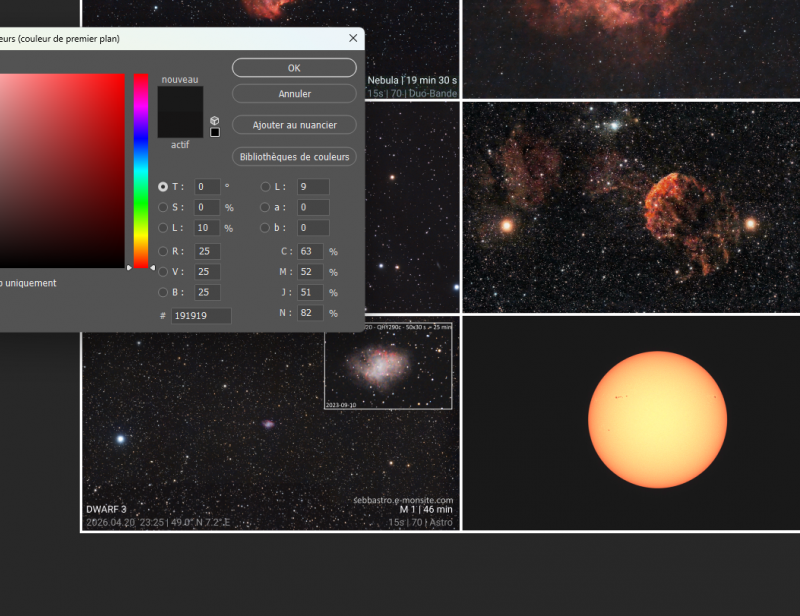The image size is (800, 616).
Task: Click the Sun image panel
Action: tap(631, 424)
